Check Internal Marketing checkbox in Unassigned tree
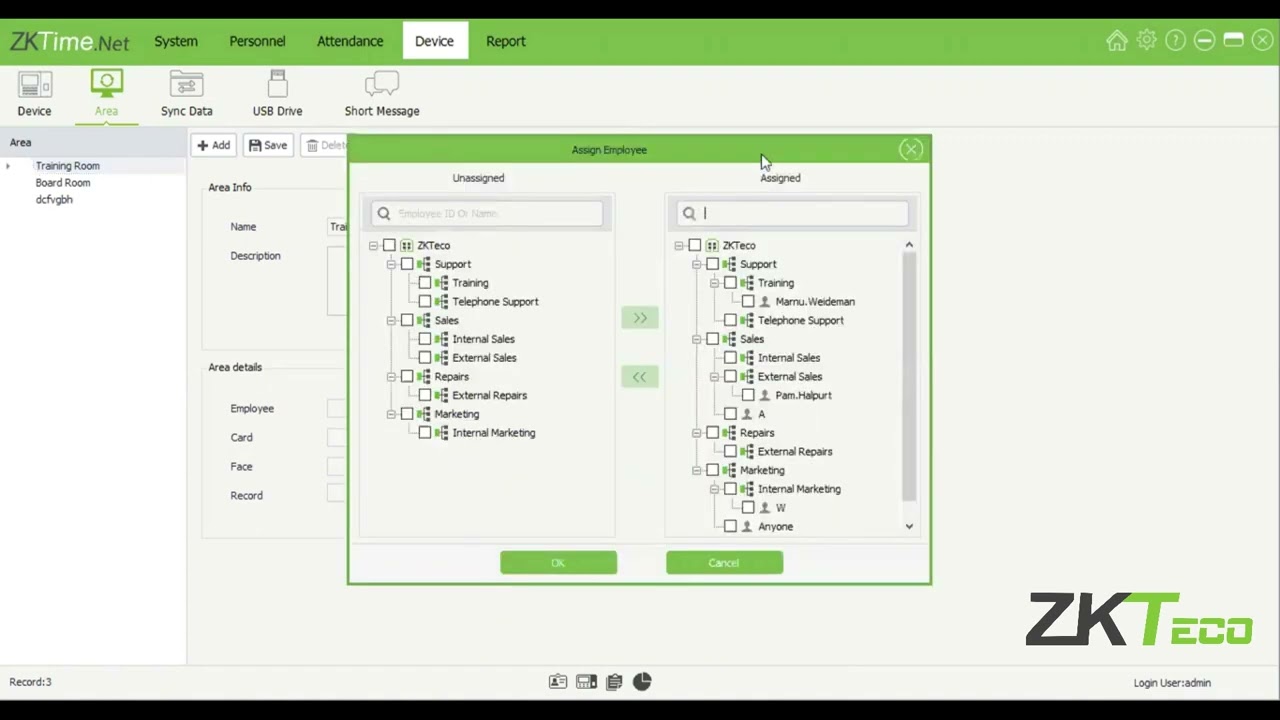 (425, 433)
